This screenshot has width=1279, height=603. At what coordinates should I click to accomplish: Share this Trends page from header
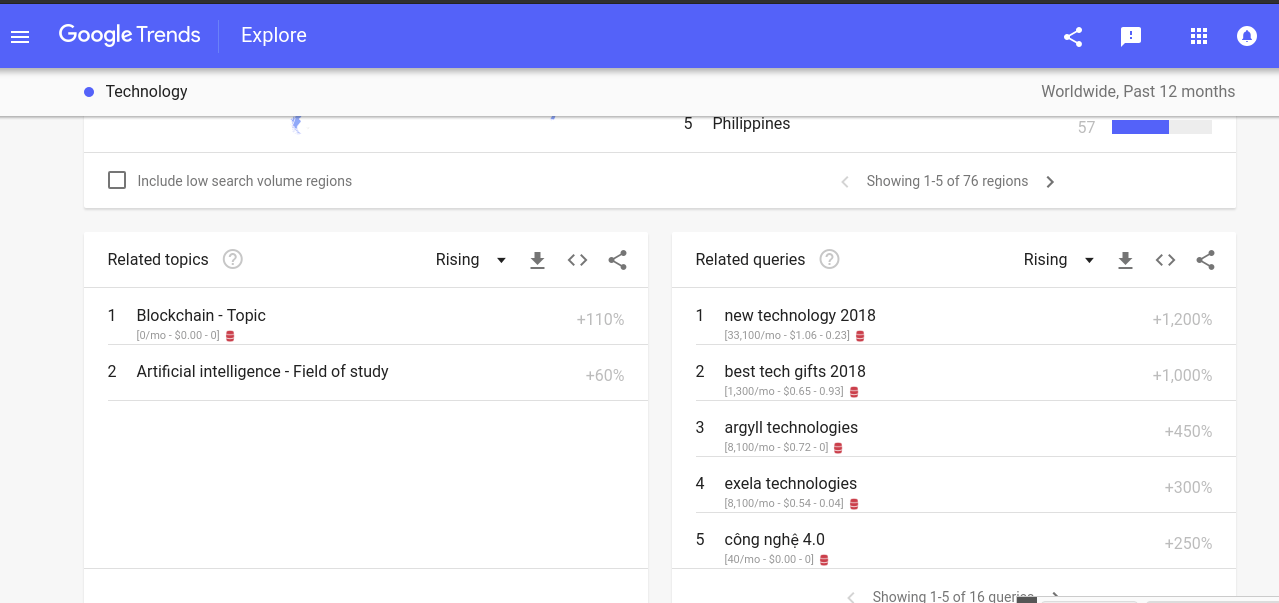pos(1073,37)
